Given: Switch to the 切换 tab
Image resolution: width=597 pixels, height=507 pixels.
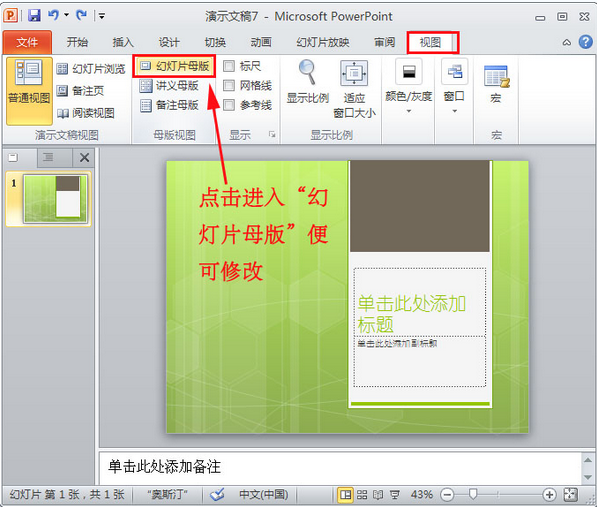Looking at the screenshot, I should [x=215, y=42].
